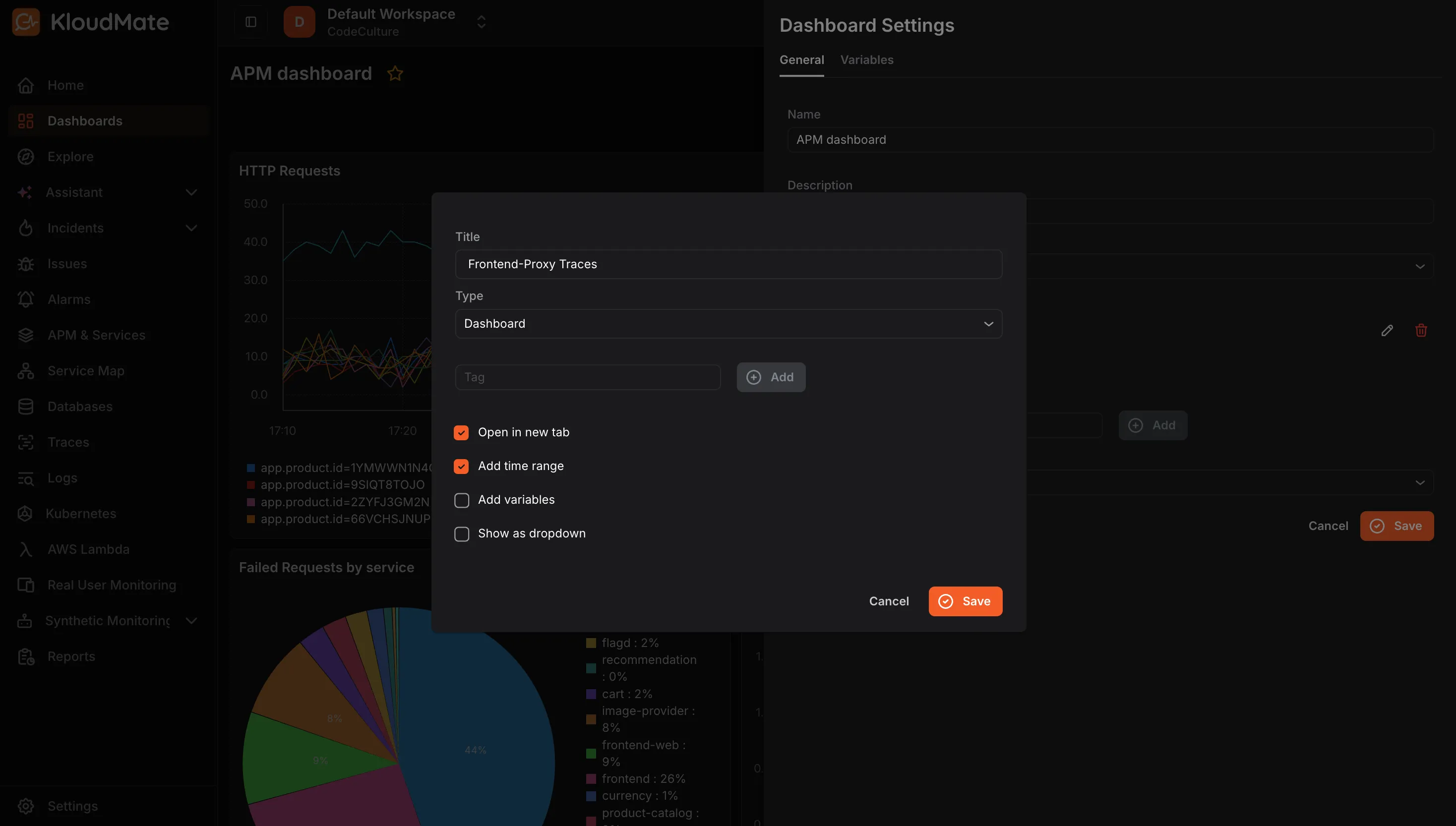1456x826 pixels.
Task: Uncheck Open in new tab
Action: (x=461, y=433)
